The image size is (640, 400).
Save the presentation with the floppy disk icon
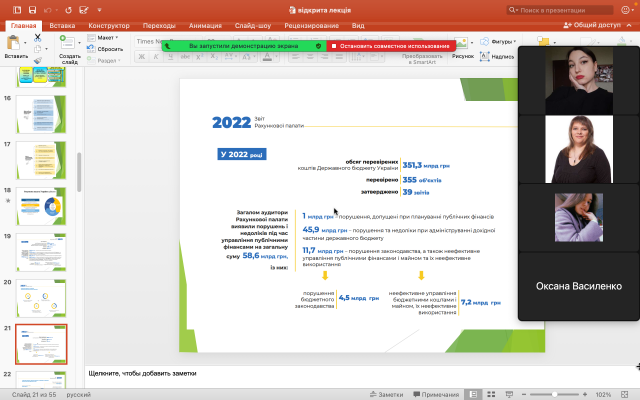click(x=32, y=10)
